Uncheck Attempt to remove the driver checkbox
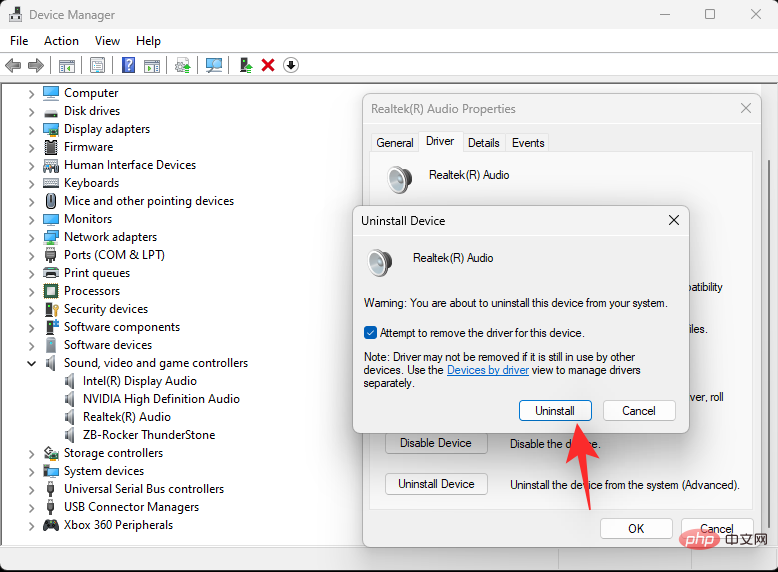 point(370,332)
